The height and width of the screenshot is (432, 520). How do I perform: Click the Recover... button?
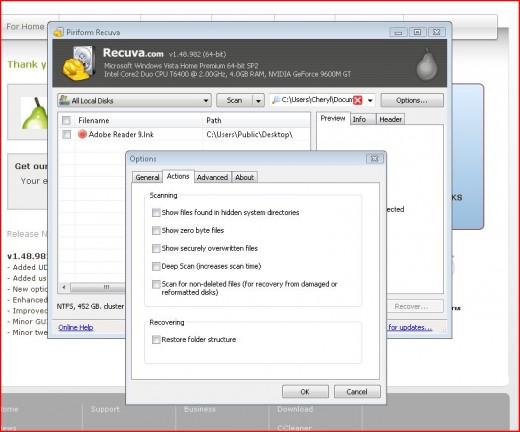pos(415,306)
